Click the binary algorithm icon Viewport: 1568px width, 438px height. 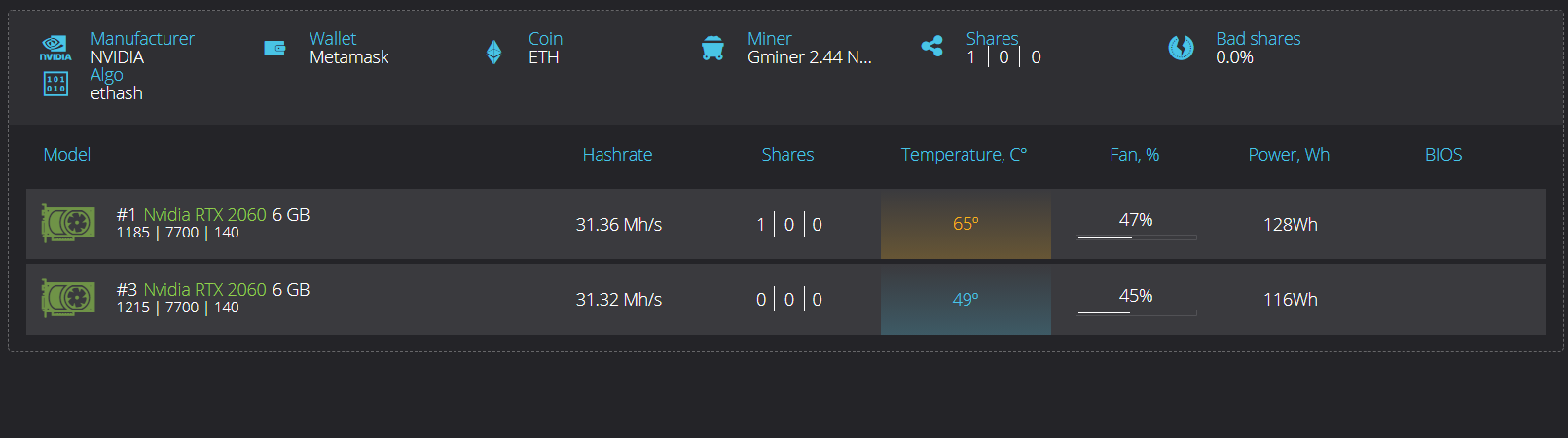tap(55, 84)
